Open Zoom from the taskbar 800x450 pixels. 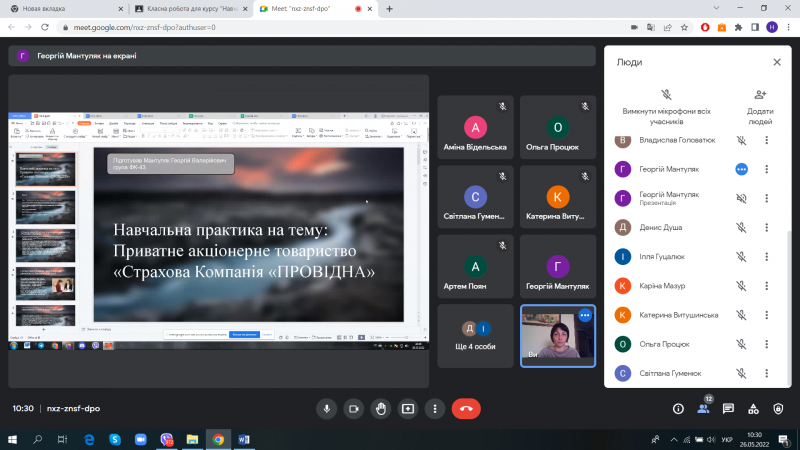[x=141, y=439]
